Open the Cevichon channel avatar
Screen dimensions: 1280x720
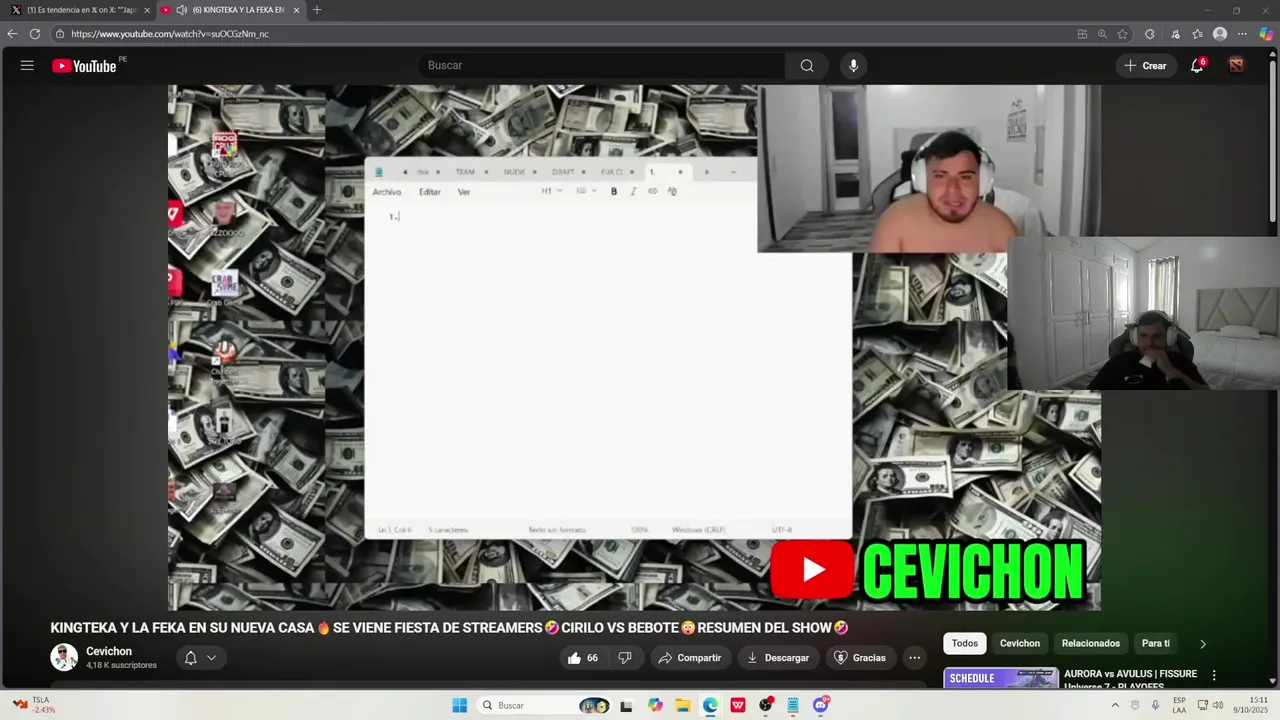(x=64, y=657)
